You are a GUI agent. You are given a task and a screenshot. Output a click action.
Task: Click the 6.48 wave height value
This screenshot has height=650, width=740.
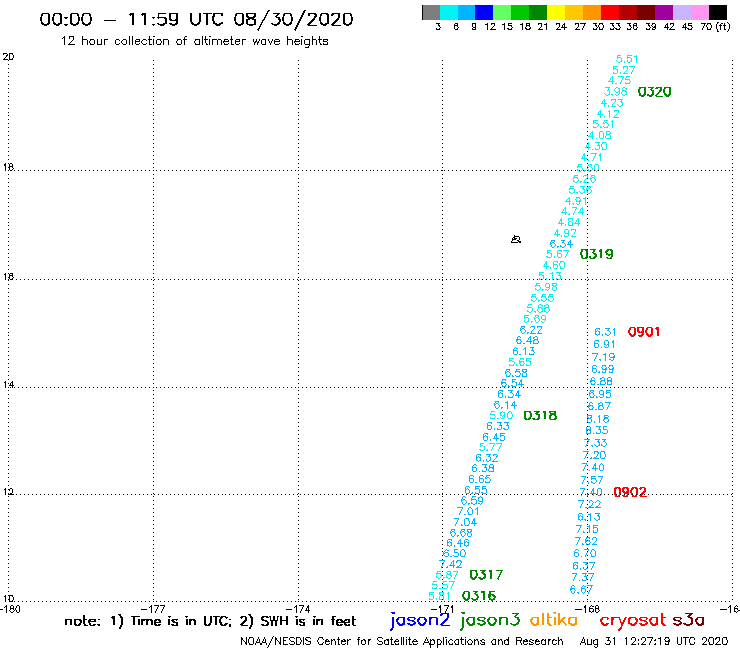pos(527,340)
